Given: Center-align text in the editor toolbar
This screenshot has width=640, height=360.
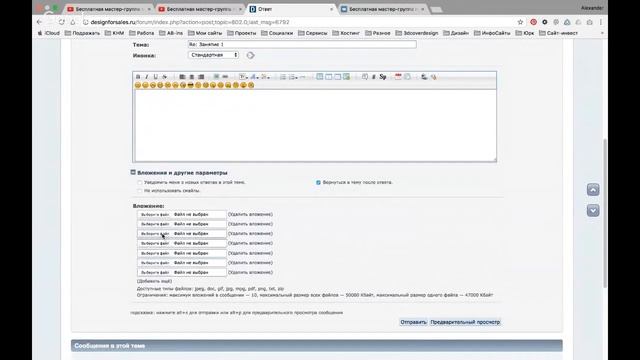Looking at the screenshot, I should pos(191,77).
